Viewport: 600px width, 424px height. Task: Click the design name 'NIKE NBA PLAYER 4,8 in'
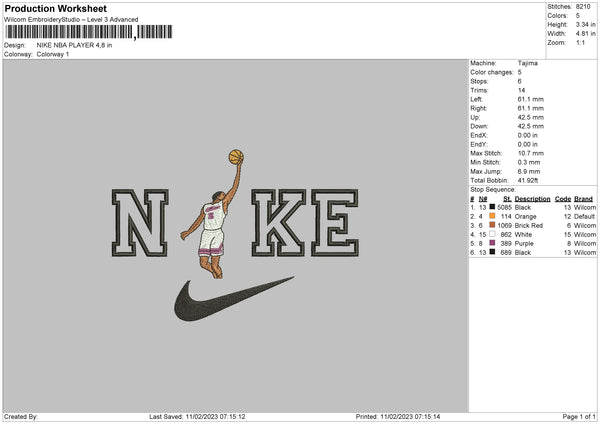74,45
